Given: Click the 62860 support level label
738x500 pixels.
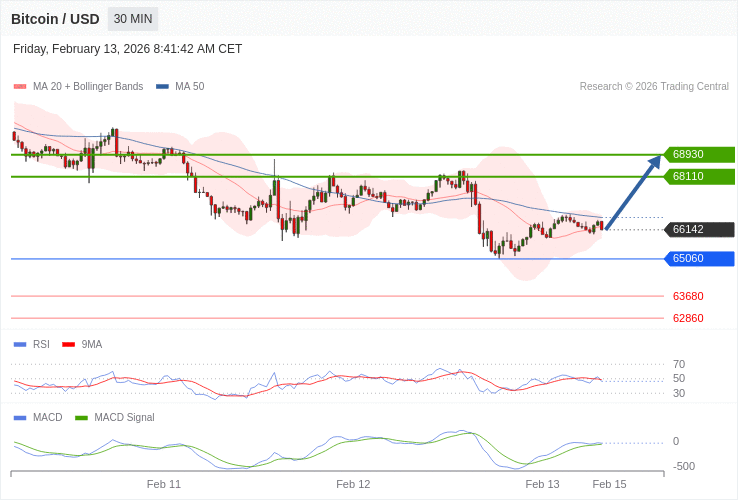Looking at the screenshot, I should pyautogui.click(x=688, y=319).
